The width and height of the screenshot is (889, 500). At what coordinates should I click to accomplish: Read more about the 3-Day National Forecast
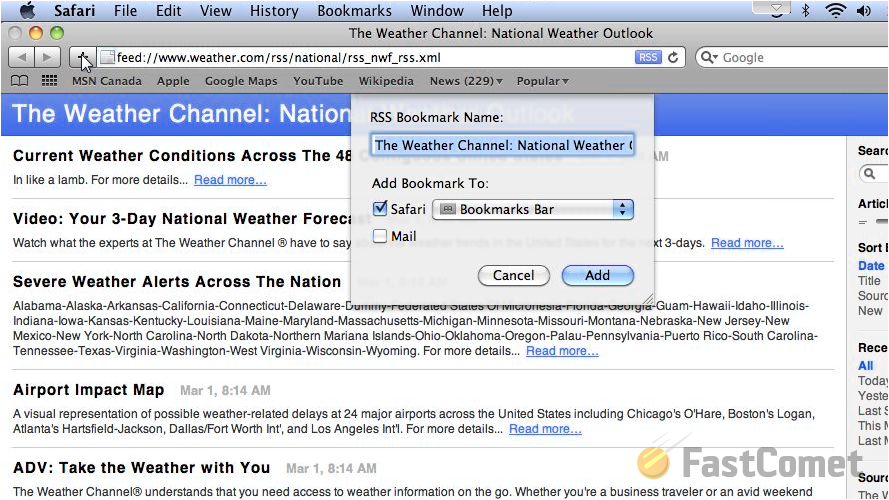pos(747,243)
